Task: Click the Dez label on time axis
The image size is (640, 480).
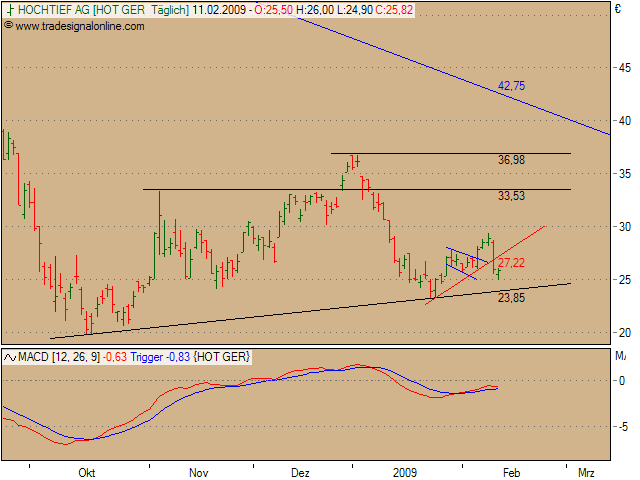Action: pyautogui.click(x=300, y=471)
